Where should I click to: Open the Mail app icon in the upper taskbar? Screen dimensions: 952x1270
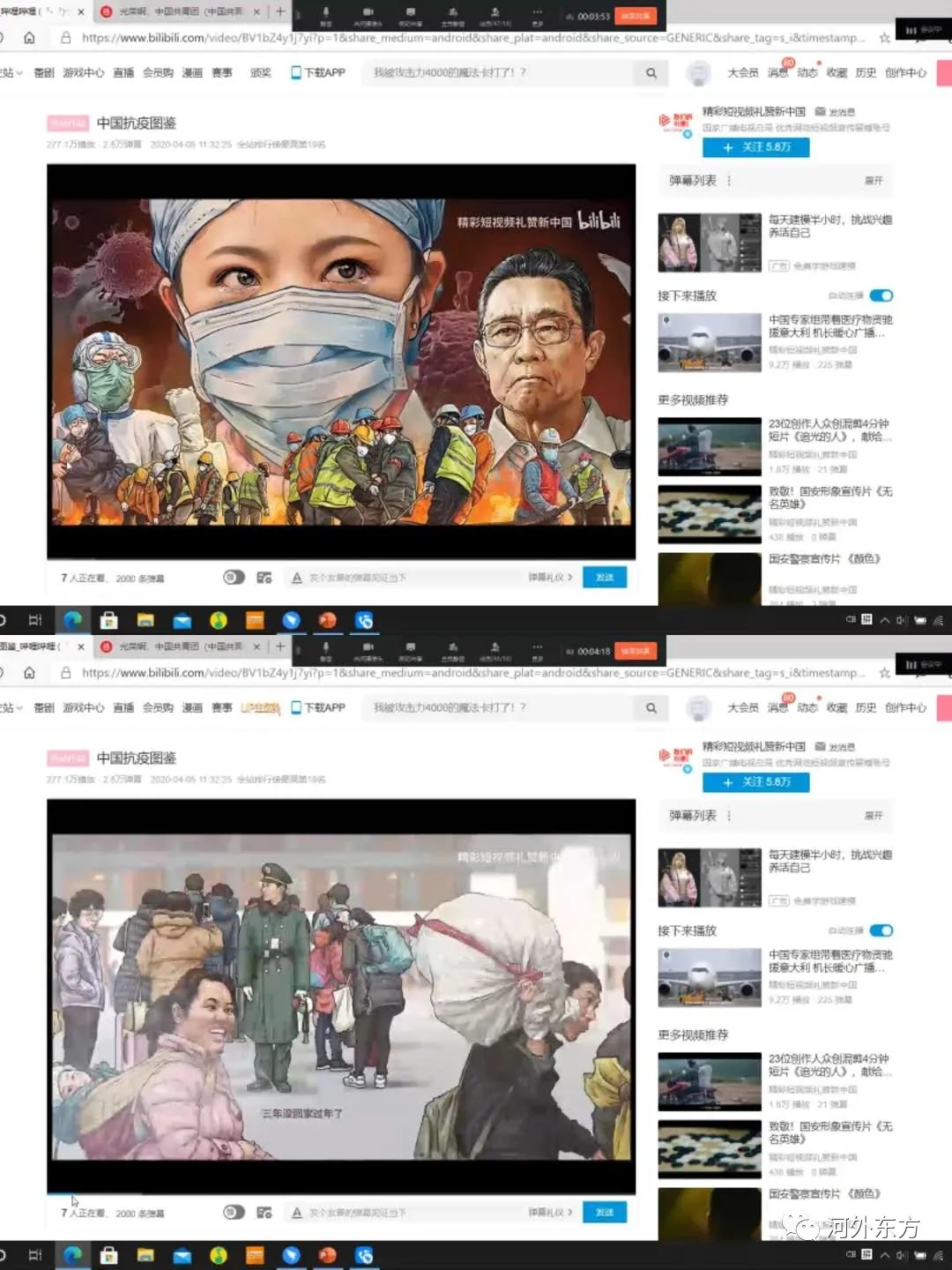point(182,620)
